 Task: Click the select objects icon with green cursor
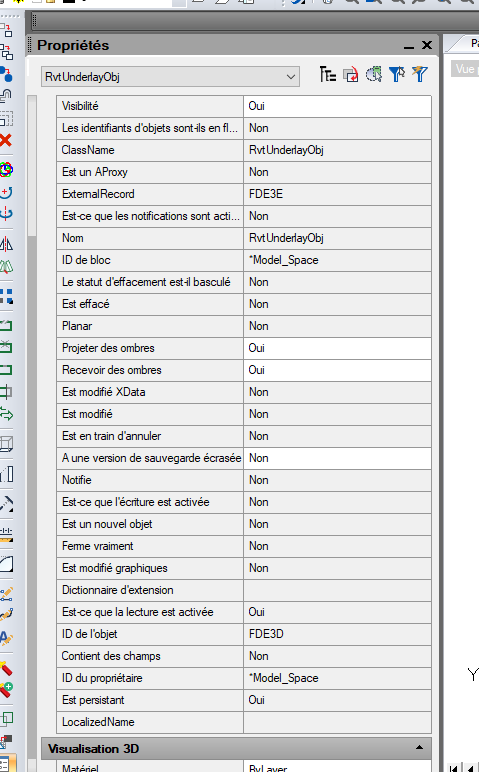point(374,74)
